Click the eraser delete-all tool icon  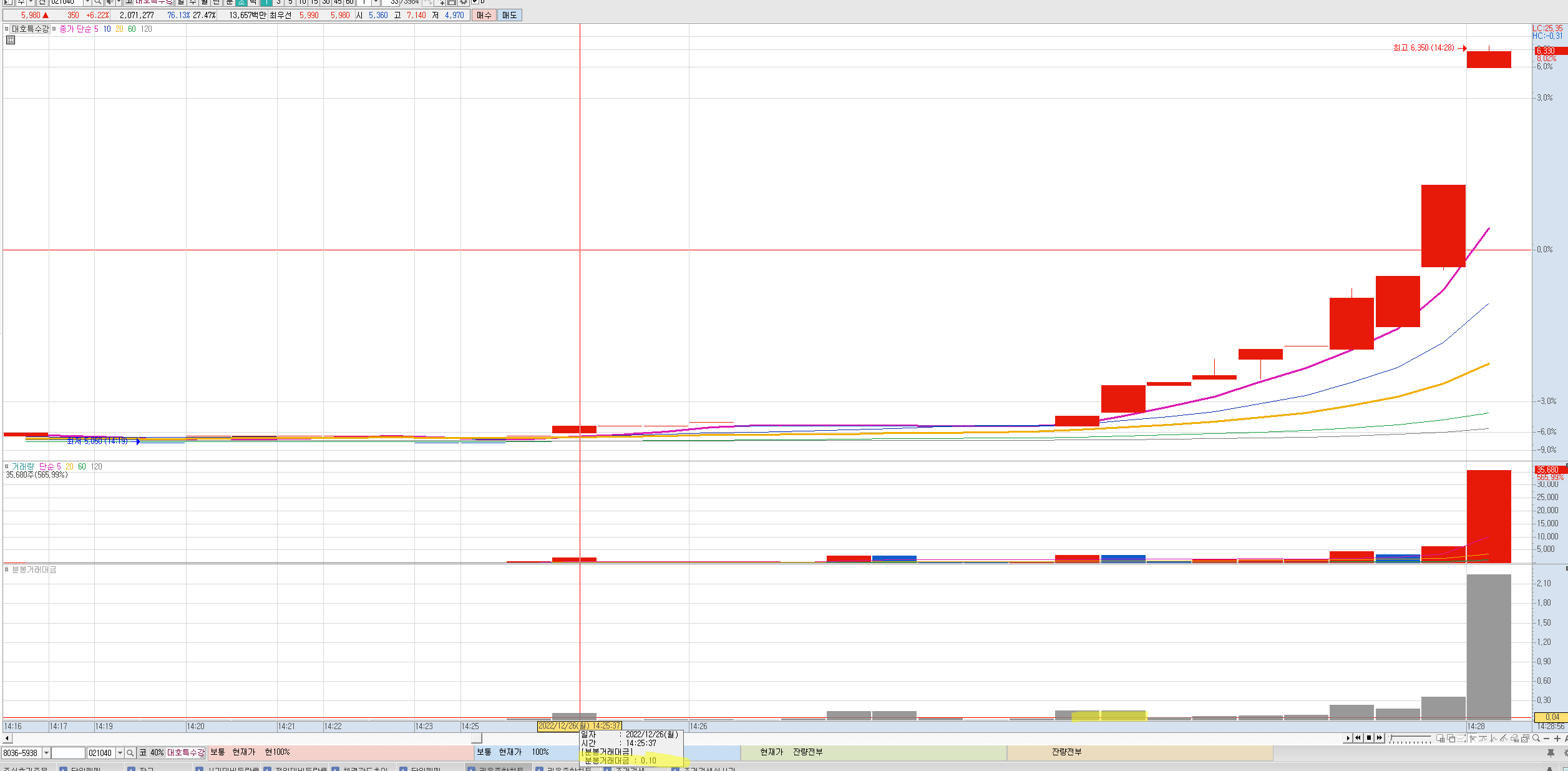(x=1514, y=739)
